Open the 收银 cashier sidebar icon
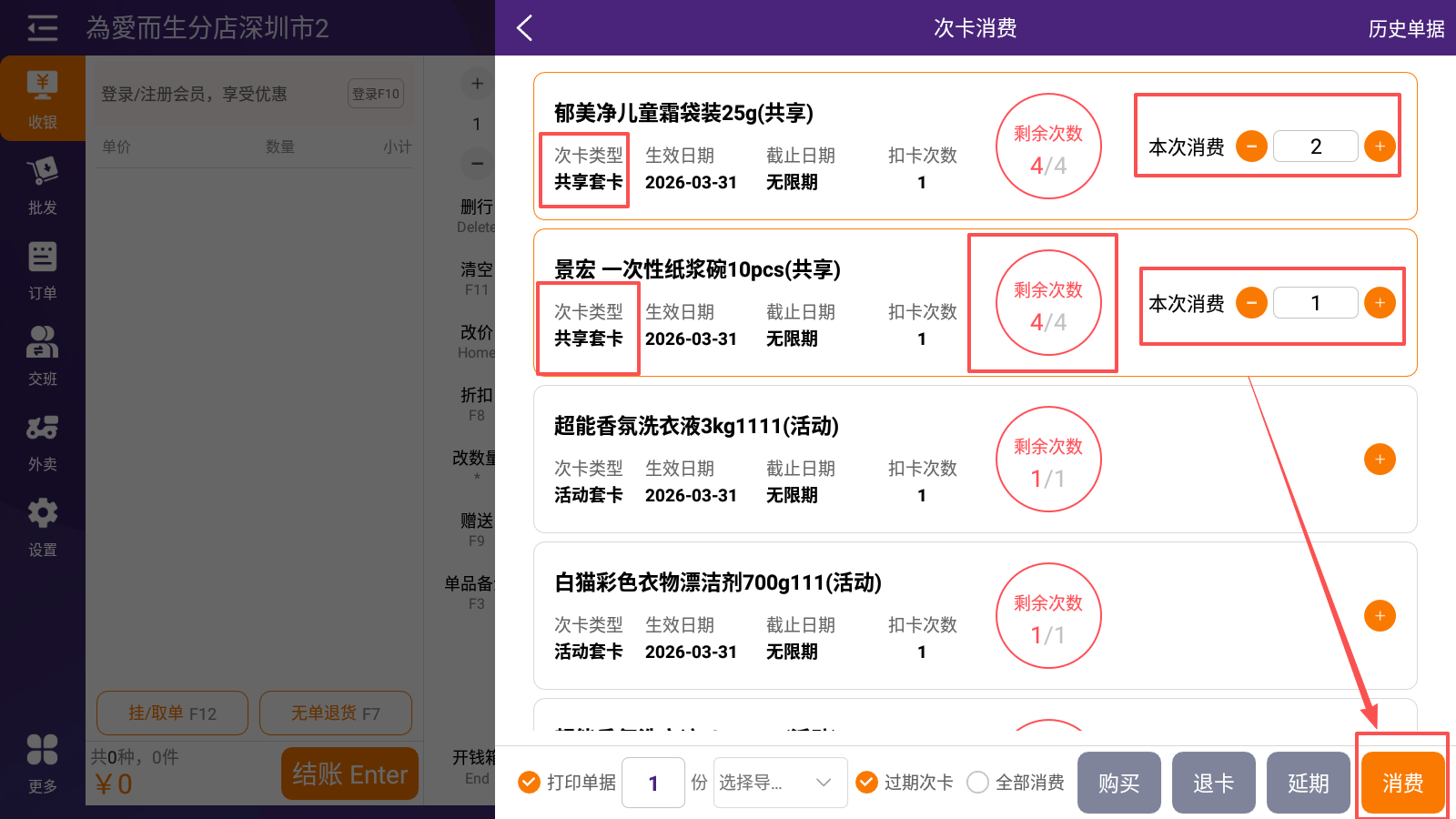1456x819 pixels. [x=42, y=98]
